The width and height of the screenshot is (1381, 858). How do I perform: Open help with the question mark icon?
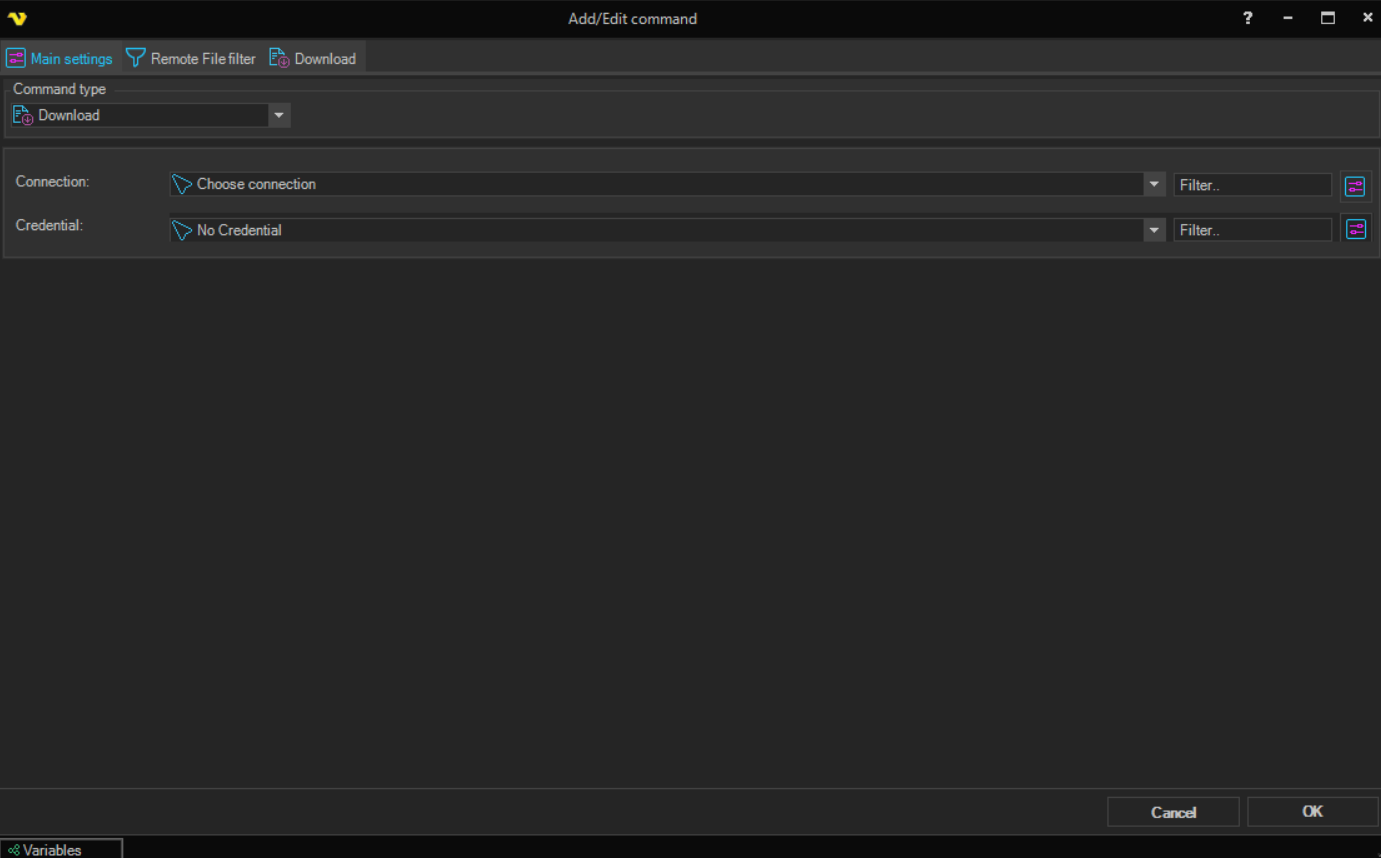(x=1247, y=18)
